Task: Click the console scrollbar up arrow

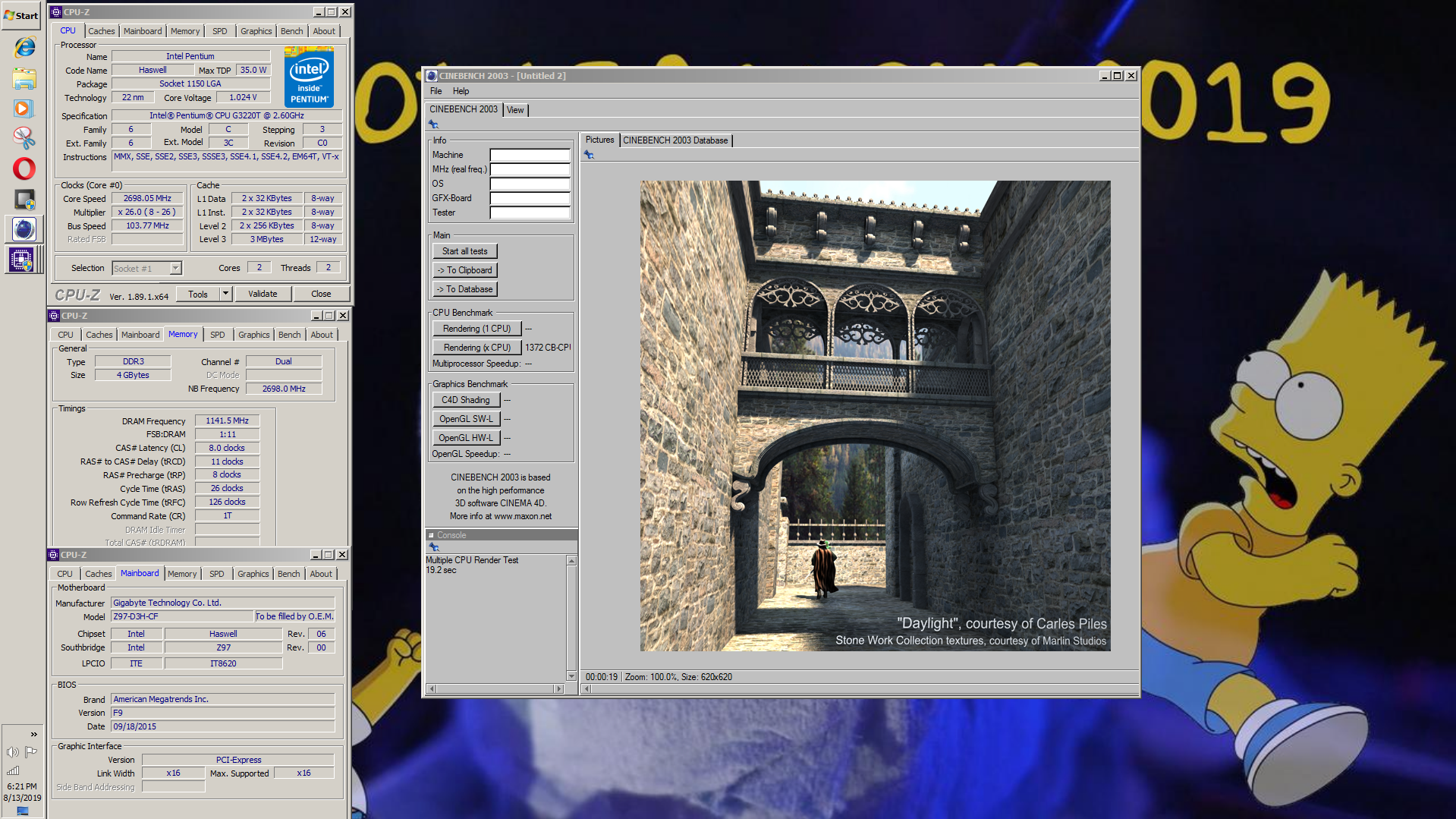Action: point(571,561)
